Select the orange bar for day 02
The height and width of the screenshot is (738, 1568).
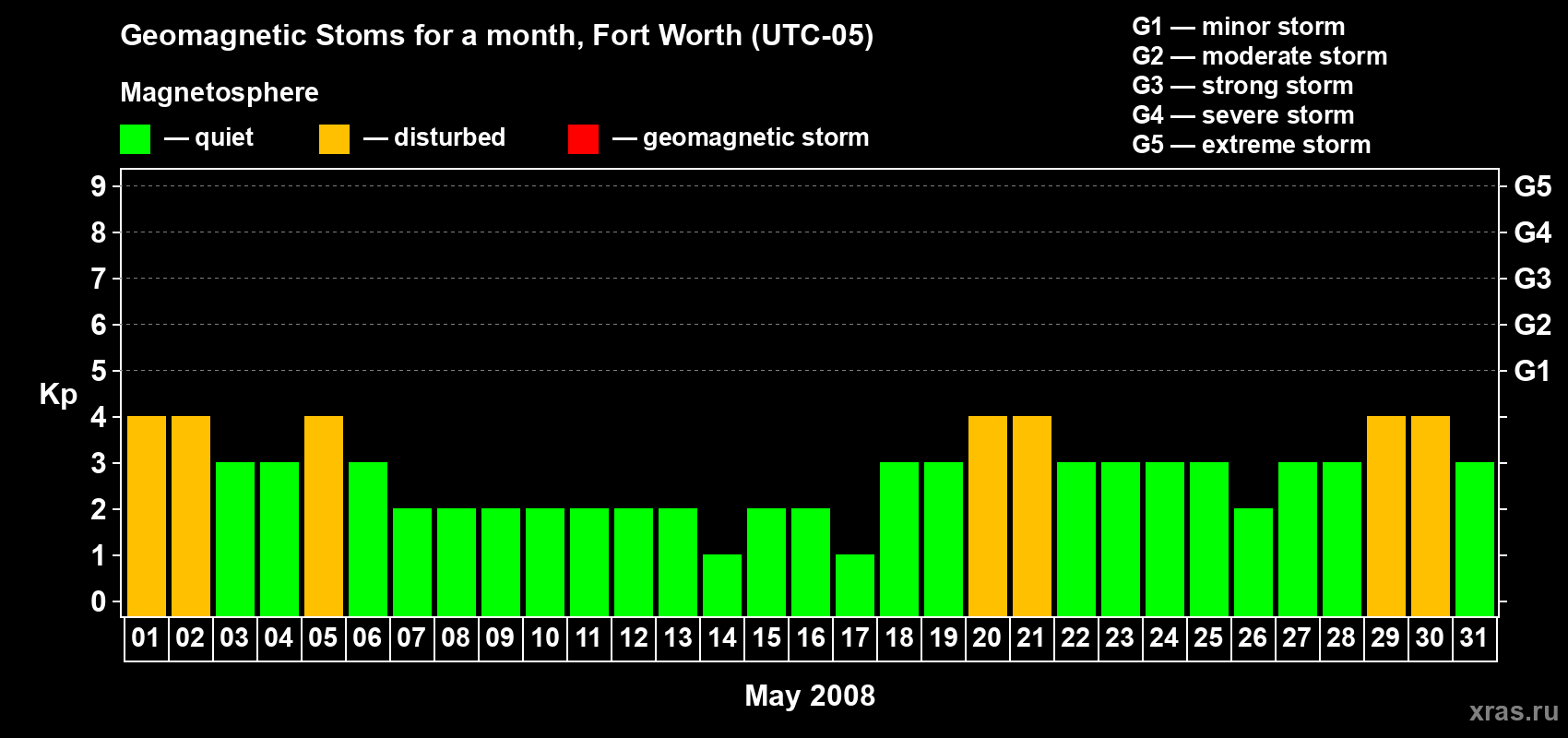click(x=191, y=516)
